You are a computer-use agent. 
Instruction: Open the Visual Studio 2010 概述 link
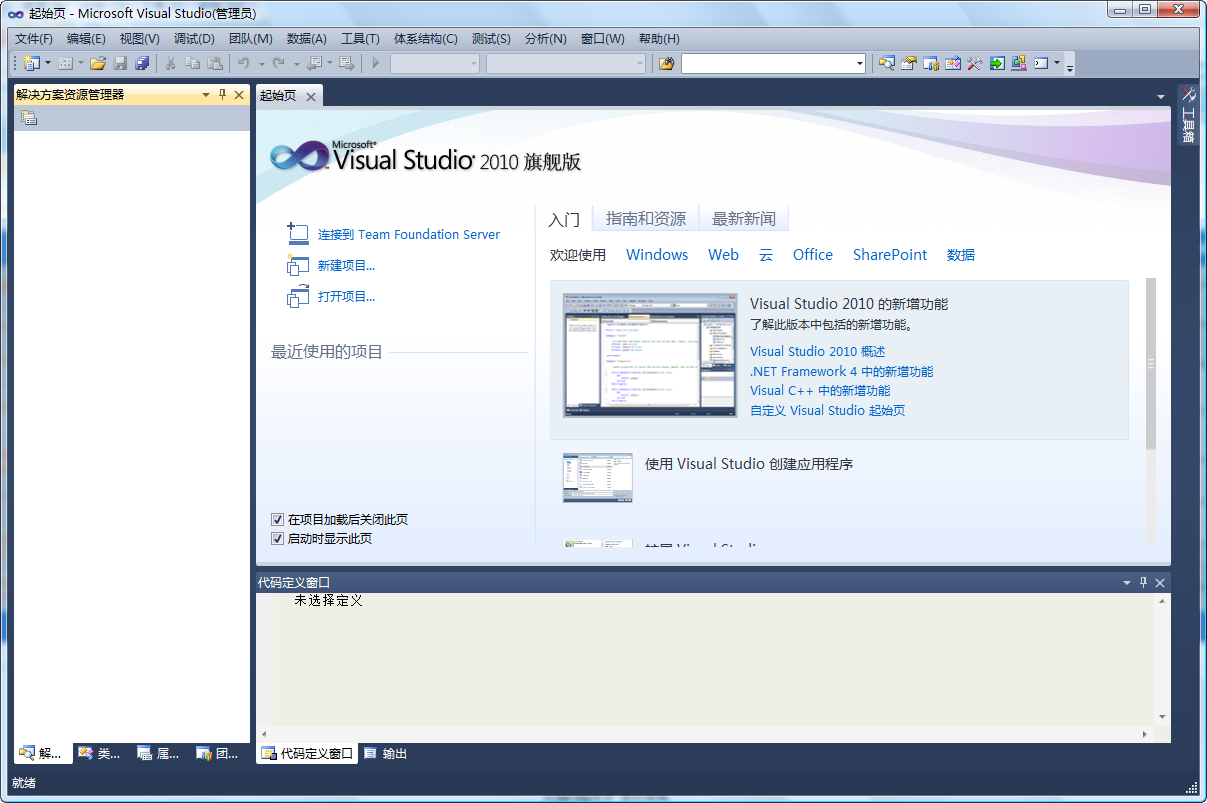pyautogui.click(x=817, y=352)
